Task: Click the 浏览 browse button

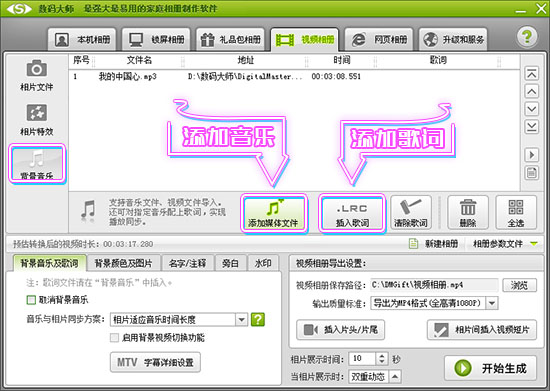Action: (x=519, y=285)
